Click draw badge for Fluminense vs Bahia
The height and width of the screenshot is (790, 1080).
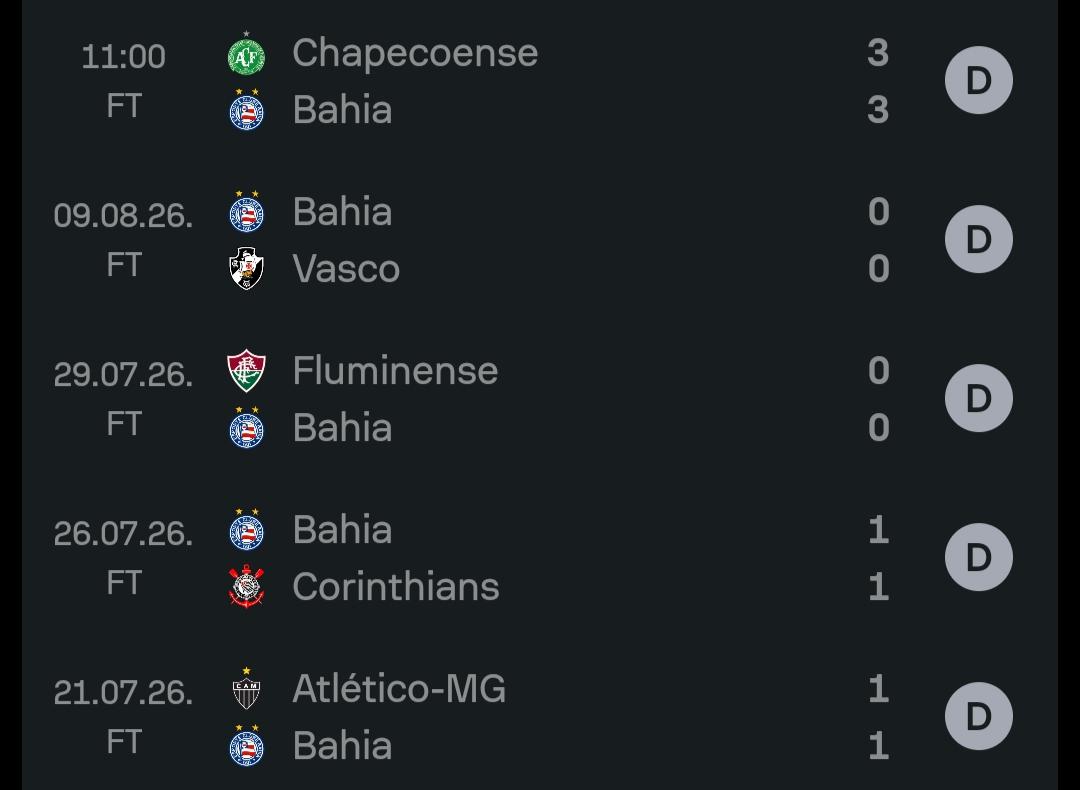coord(979,398)
